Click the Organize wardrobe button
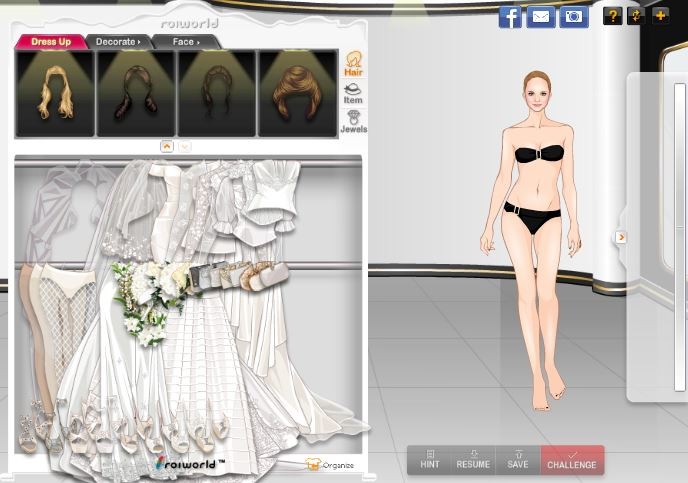The width and height of the screenshot is (688, 483). tap(330, 465)
